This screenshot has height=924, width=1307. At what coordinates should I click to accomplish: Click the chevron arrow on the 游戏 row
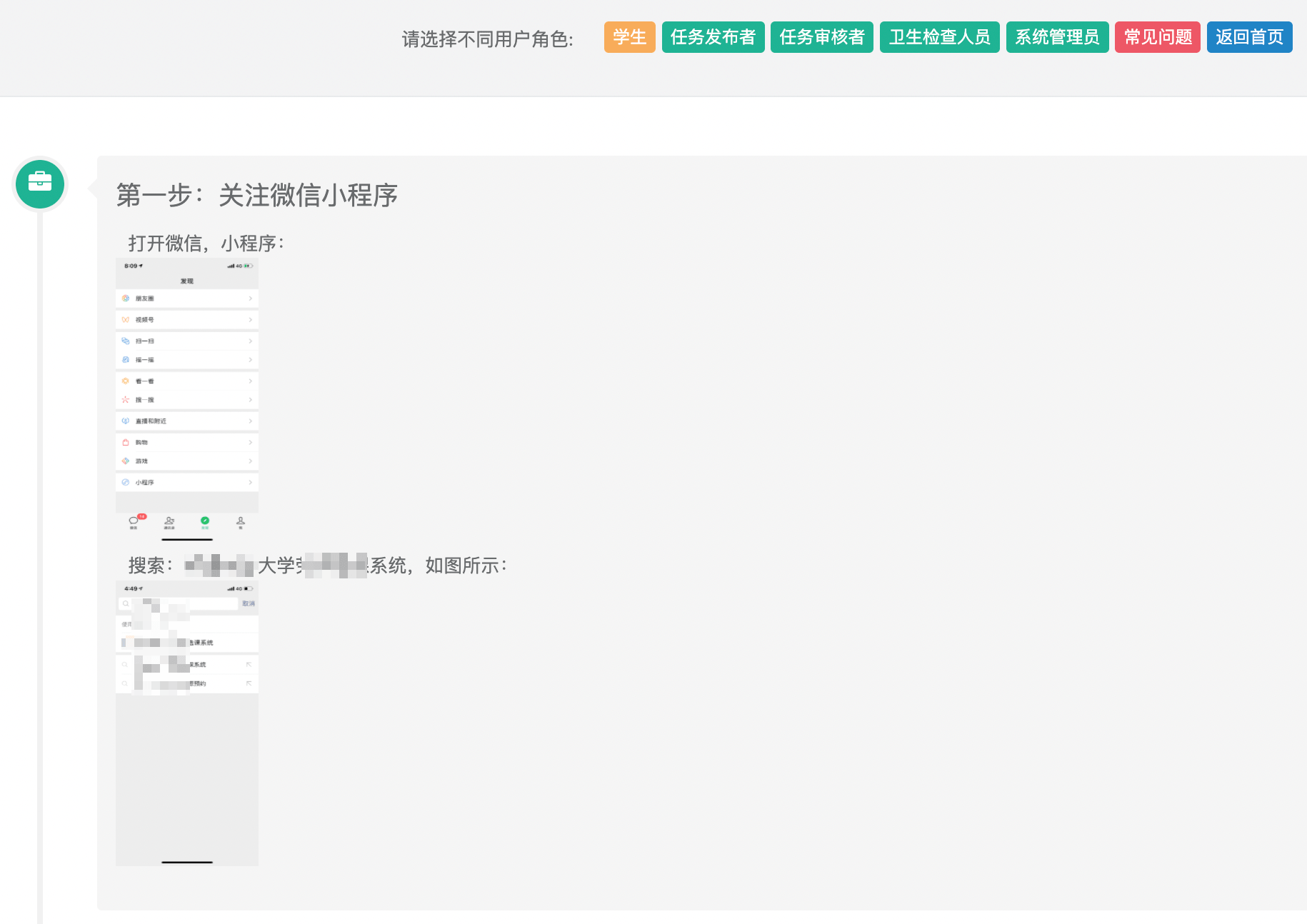[x=250, y=461]
